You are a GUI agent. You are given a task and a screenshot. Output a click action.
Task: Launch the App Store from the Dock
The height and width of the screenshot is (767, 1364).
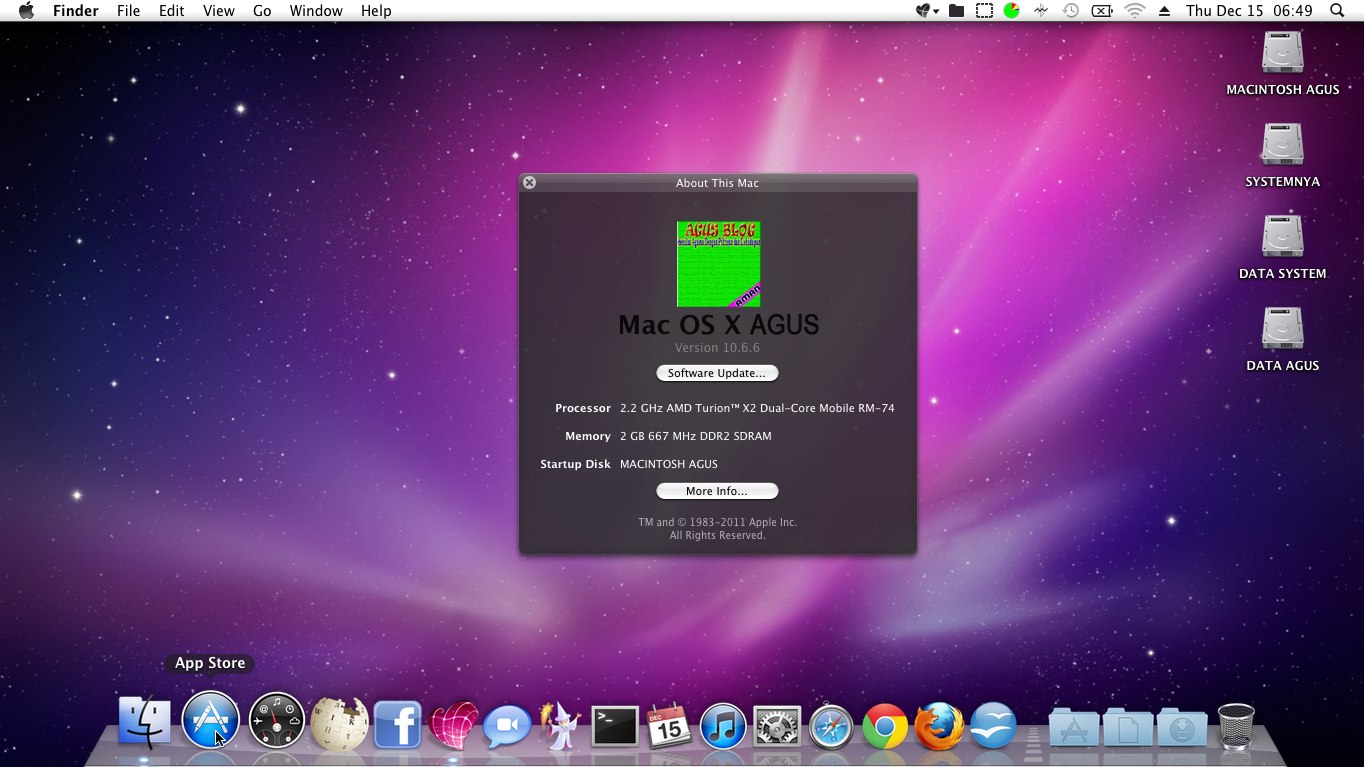pos(210,720)
